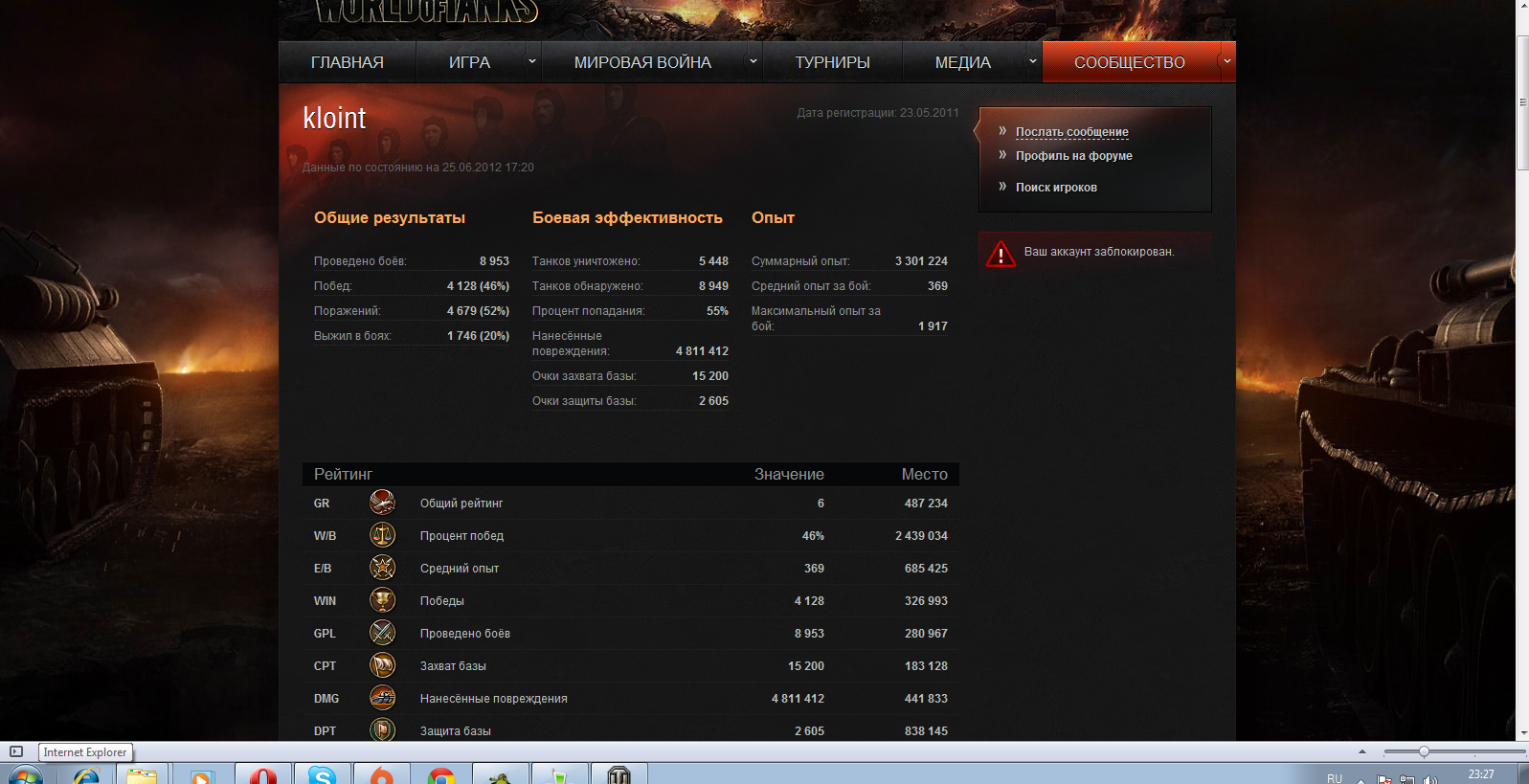Image resolution: width=1529 pixels, height=784 pixels.
Task: Click the Побед value 4 128 (46%)
Action: 478,286
